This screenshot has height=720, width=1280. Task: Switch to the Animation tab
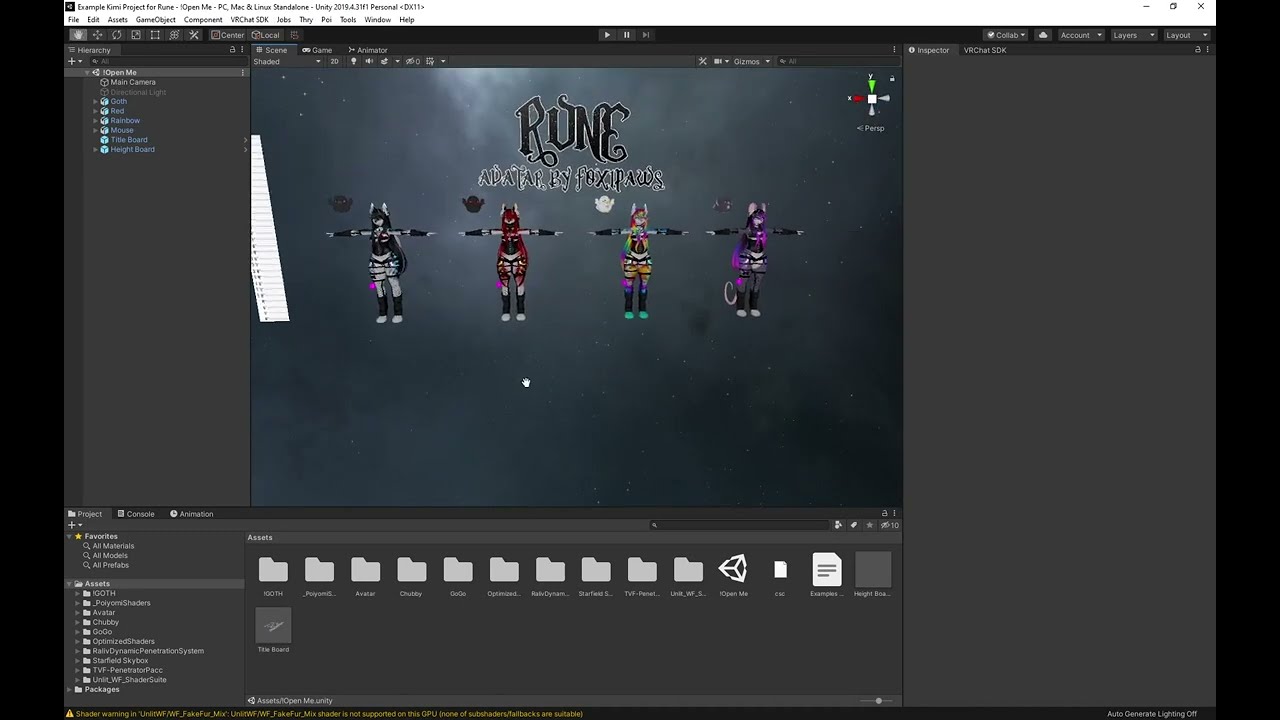[x=191, y=514]
